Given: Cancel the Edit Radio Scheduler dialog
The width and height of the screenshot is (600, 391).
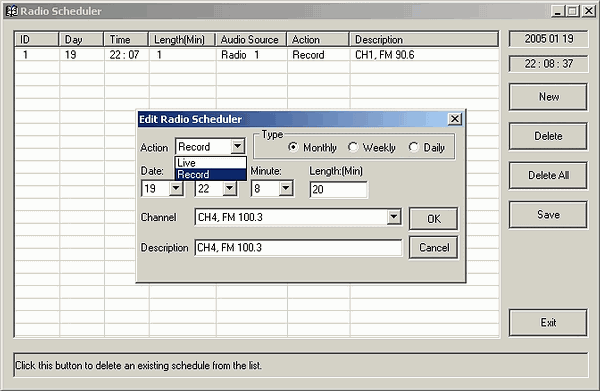Looking at the screenshot, I should [x=434, y=248].
